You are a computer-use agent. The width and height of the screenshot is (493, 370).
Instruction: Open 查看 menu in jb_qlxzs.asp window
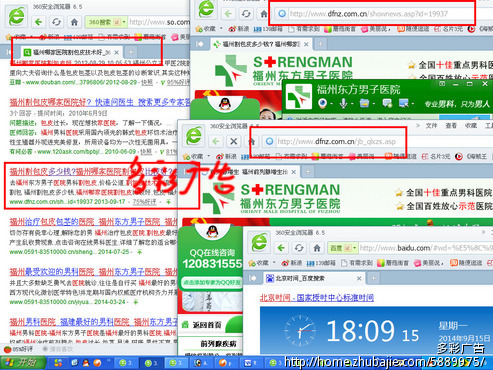(x=451, y=126)
